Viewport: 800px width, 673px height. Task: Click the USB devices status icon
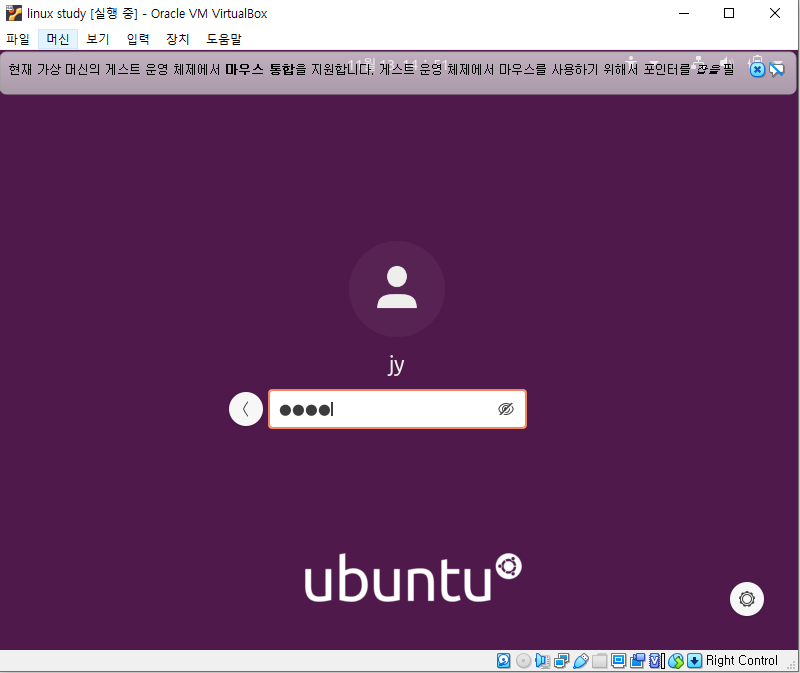tap(581, 661)
